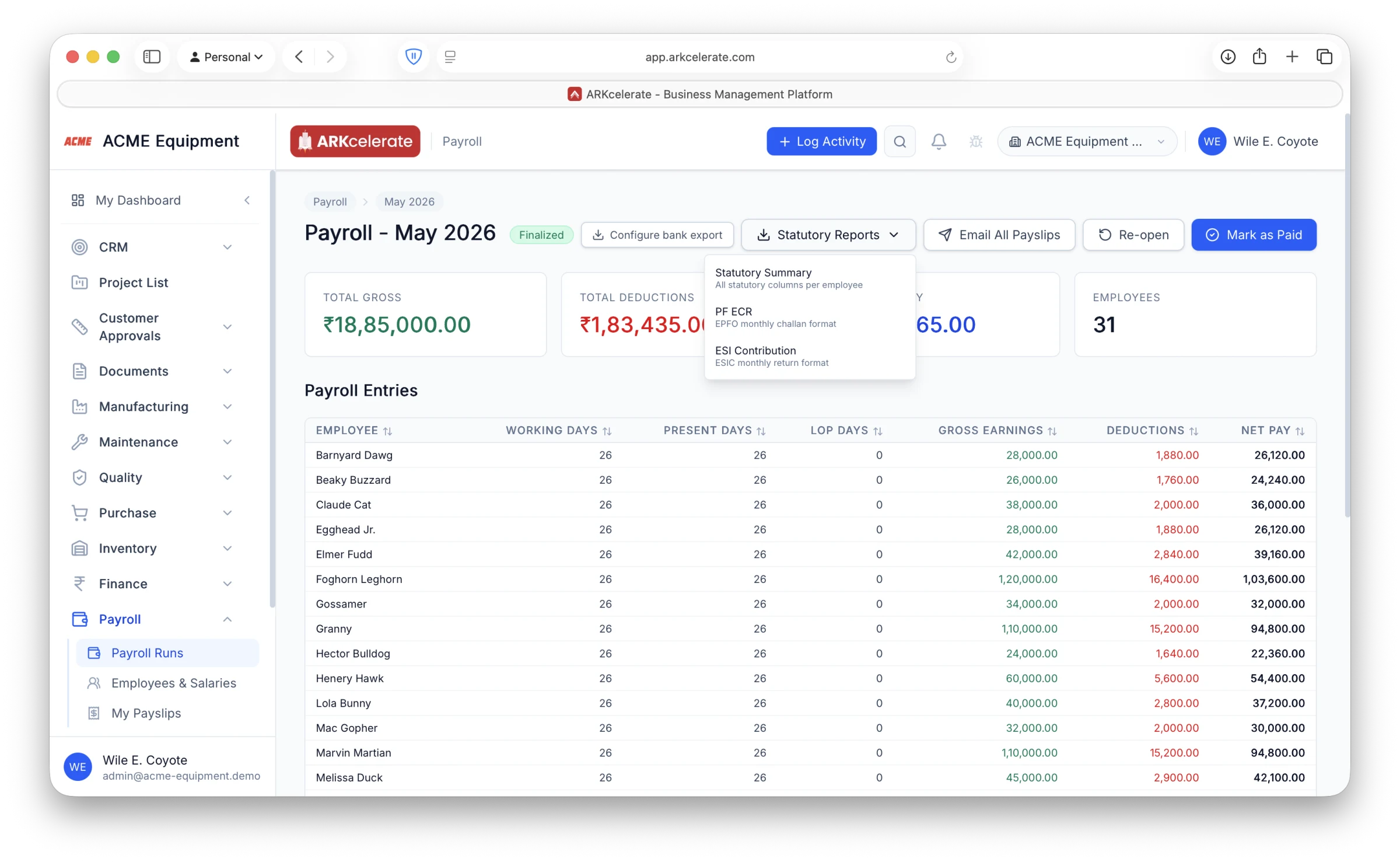Go back with the browser back arrow
The width and height of the screenshot is (1400, 862).
tap(299, 57)
